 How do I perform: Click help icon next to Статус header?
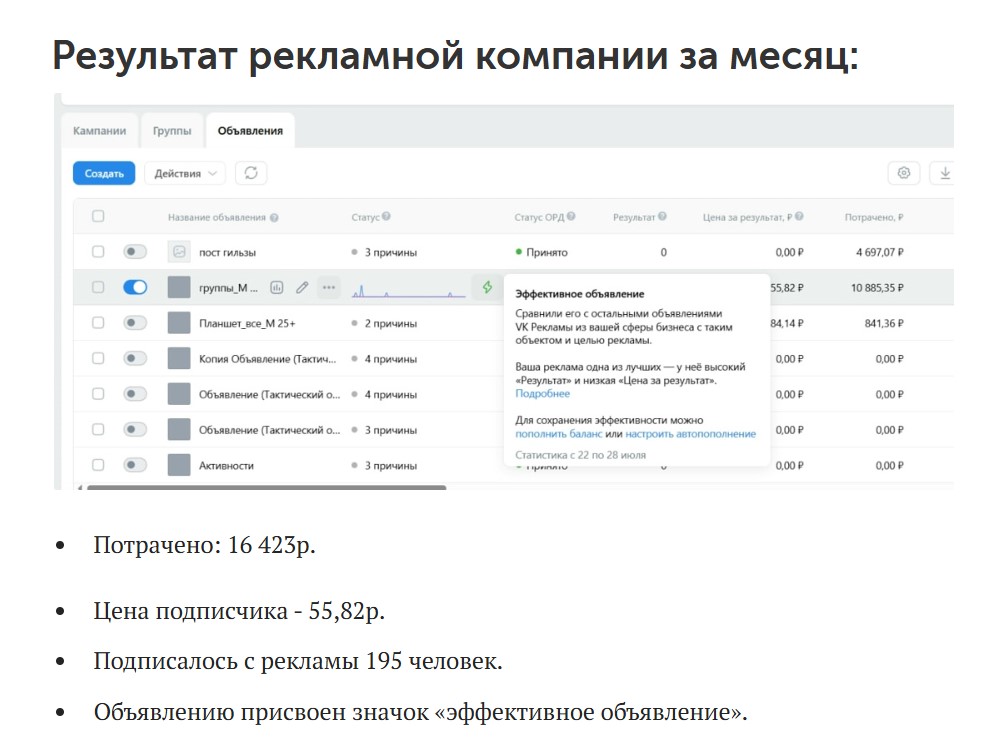pyautogui.click(x=386, y=216)
